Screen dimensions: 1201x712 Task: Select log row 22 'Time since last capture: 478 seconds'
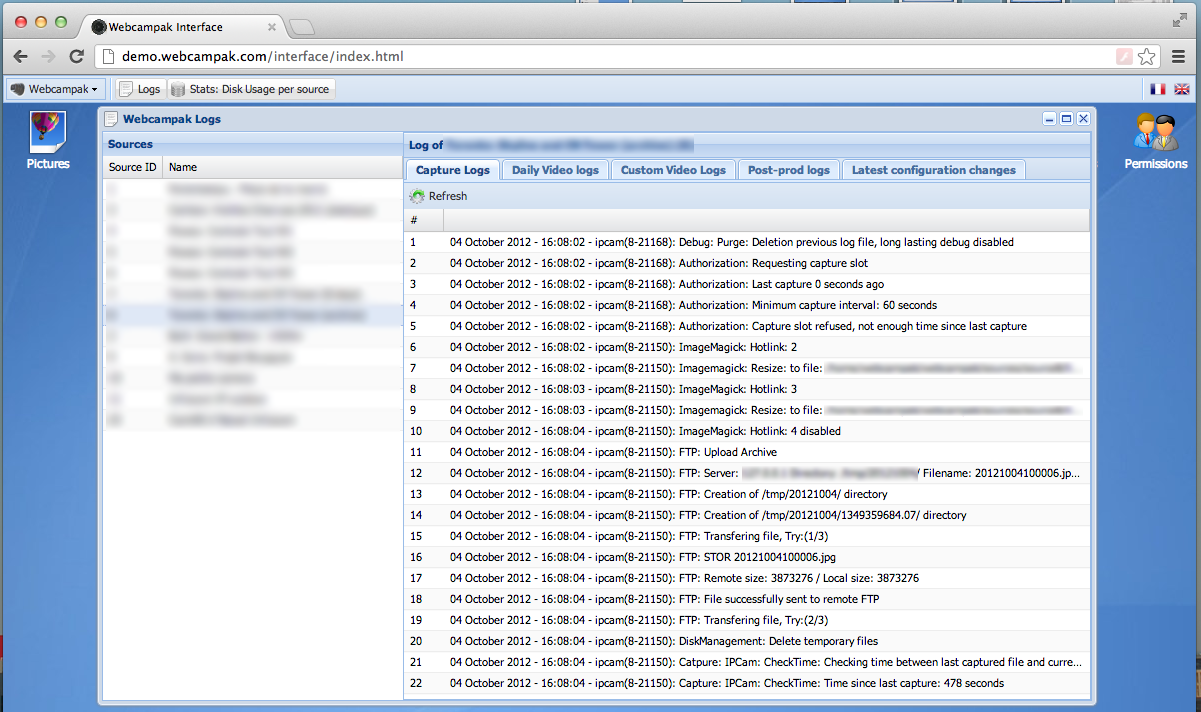pos(747,683)
